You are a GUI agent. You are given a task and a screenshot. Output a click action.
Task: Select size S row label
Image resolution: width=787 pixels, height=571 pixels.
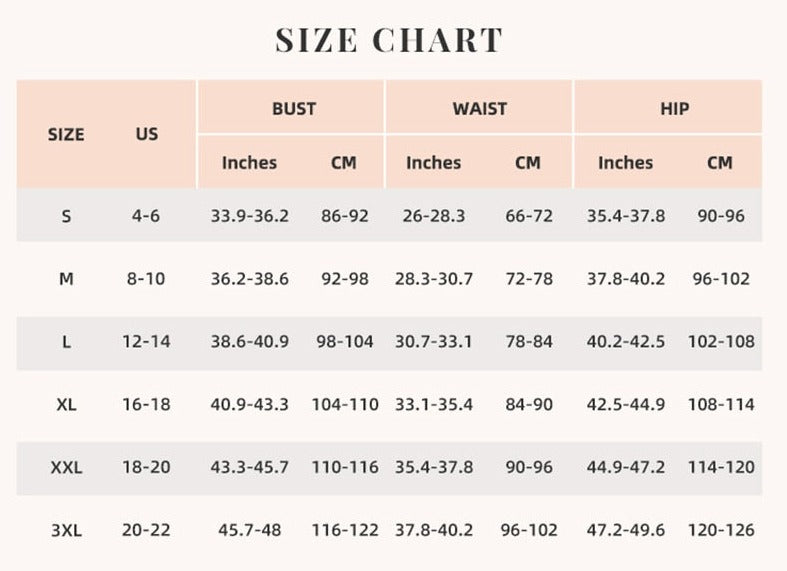(x=66, y=216)
